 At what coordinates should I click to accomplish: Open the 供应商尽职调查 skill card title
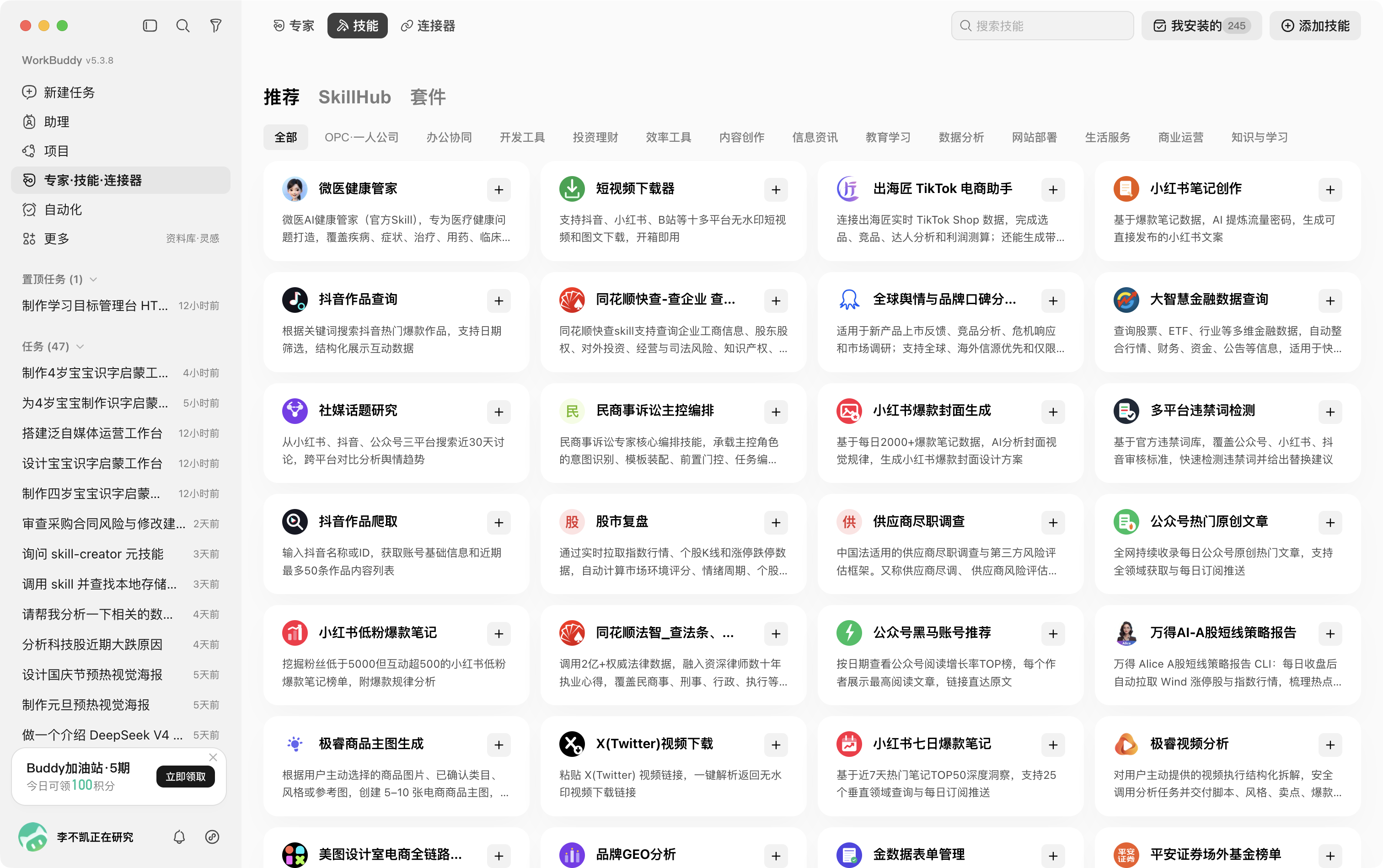(x=918, y=522)
